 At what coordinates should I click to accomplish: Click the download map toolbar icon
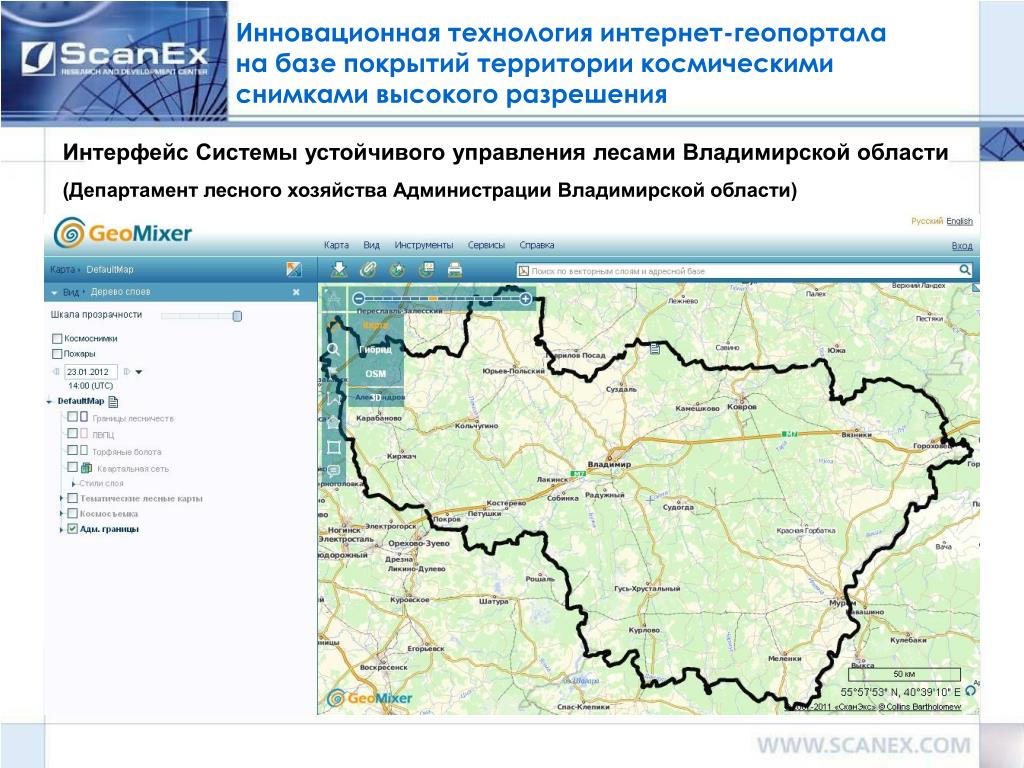click(339, 269)
